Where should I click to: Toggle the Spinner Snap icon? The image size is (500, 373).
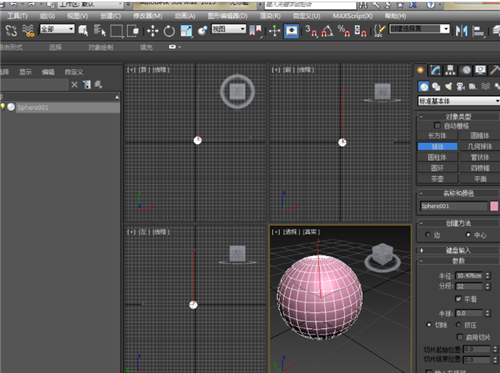[x=360, y=31]
